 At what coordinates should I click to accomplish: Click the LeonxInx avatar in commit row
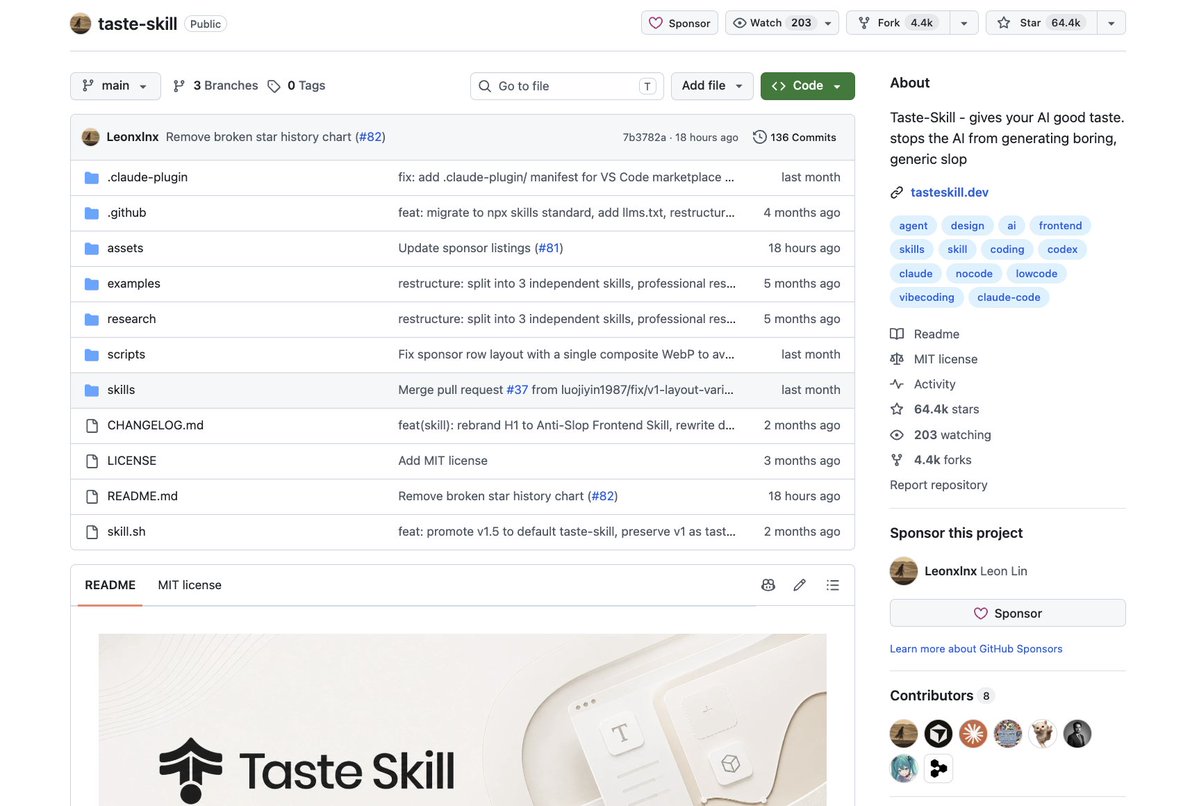click(90, 137)
